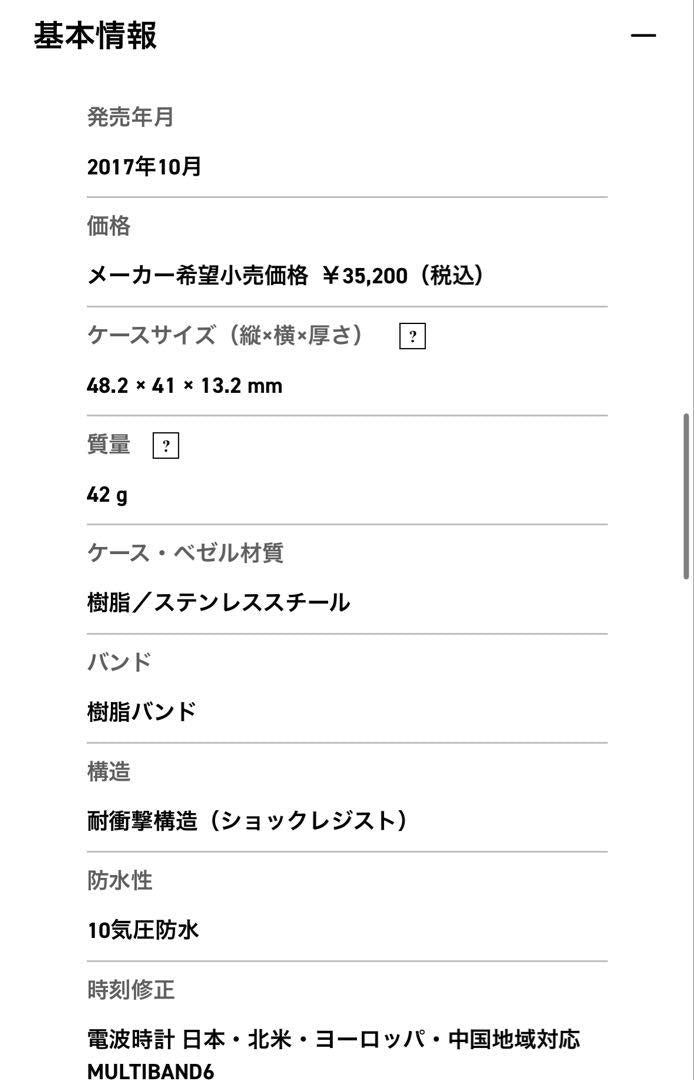Click the 樹脂/ステンレススチール material value

pos(218,603)
